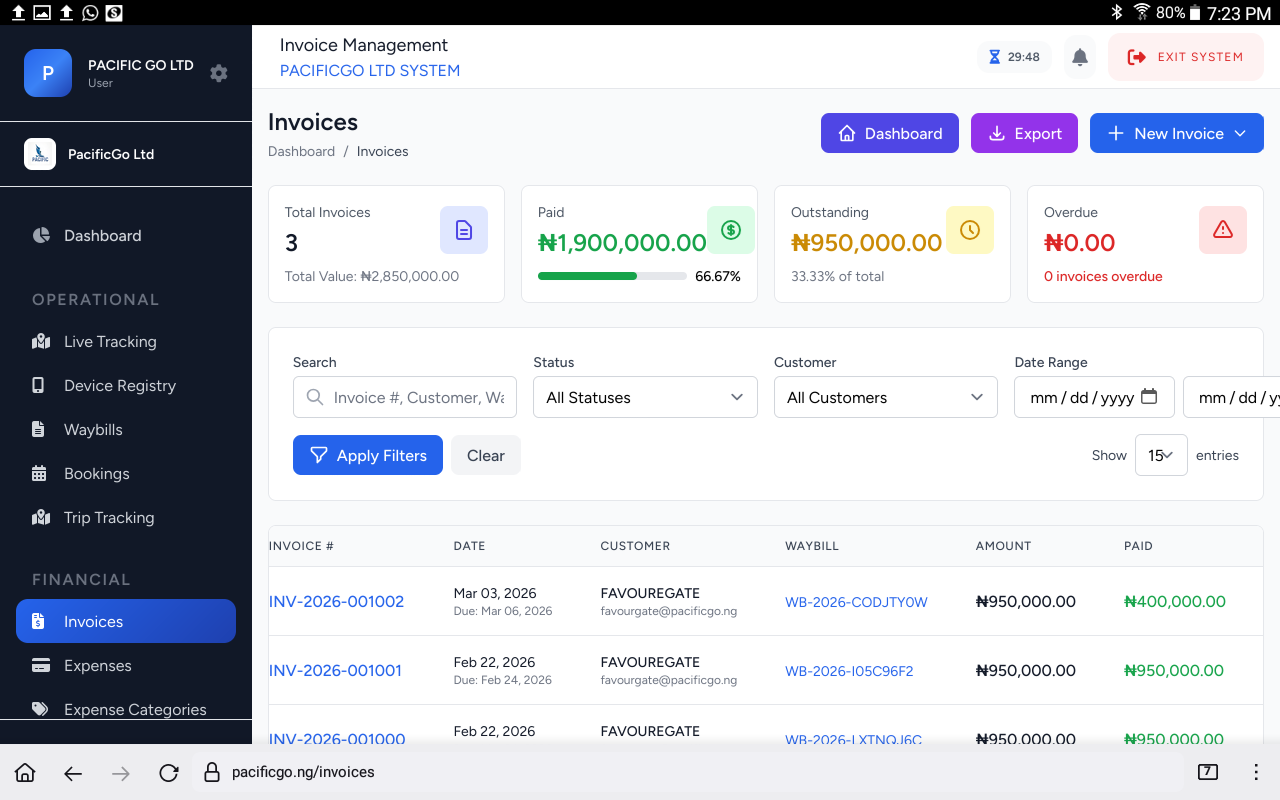Open the settings gear near PACIFIC GO LTD
Image resolution: width=1280 pixels, height=800 pixels.
point(218,73)
